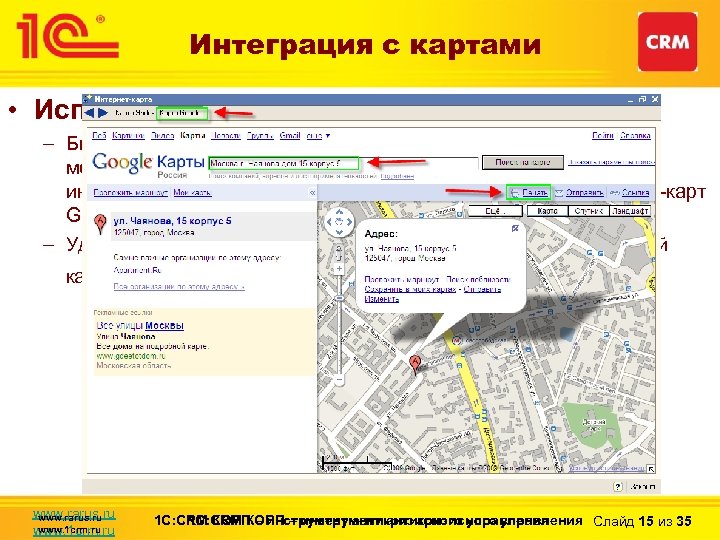Open the Мои карты link

[192, 192]
